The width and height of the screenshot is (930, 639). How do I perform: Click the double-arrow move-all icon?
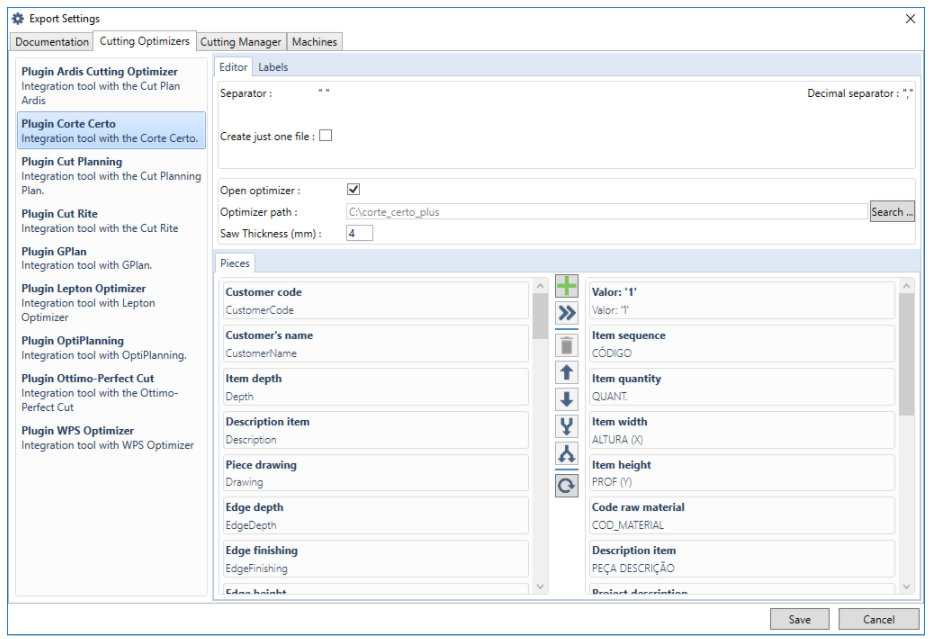(566, 313)
